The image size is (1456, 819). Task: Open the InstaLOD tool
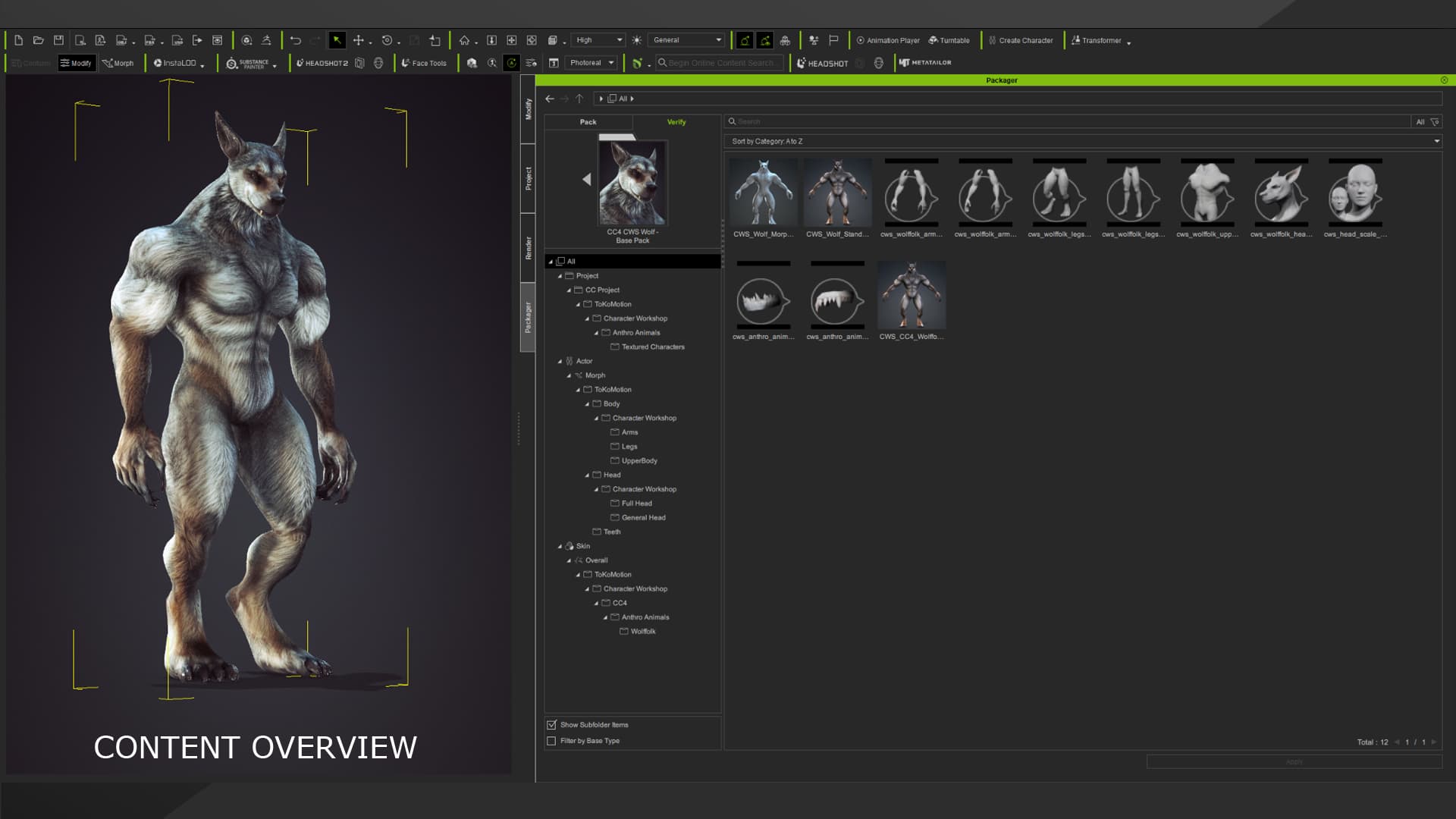(x=175, y=63)
